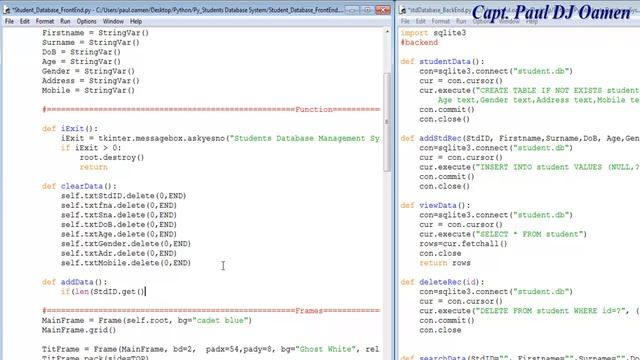Click 'self.txtSna.delete(0,END)' line

pyautogui.click(x=119, y=215)
